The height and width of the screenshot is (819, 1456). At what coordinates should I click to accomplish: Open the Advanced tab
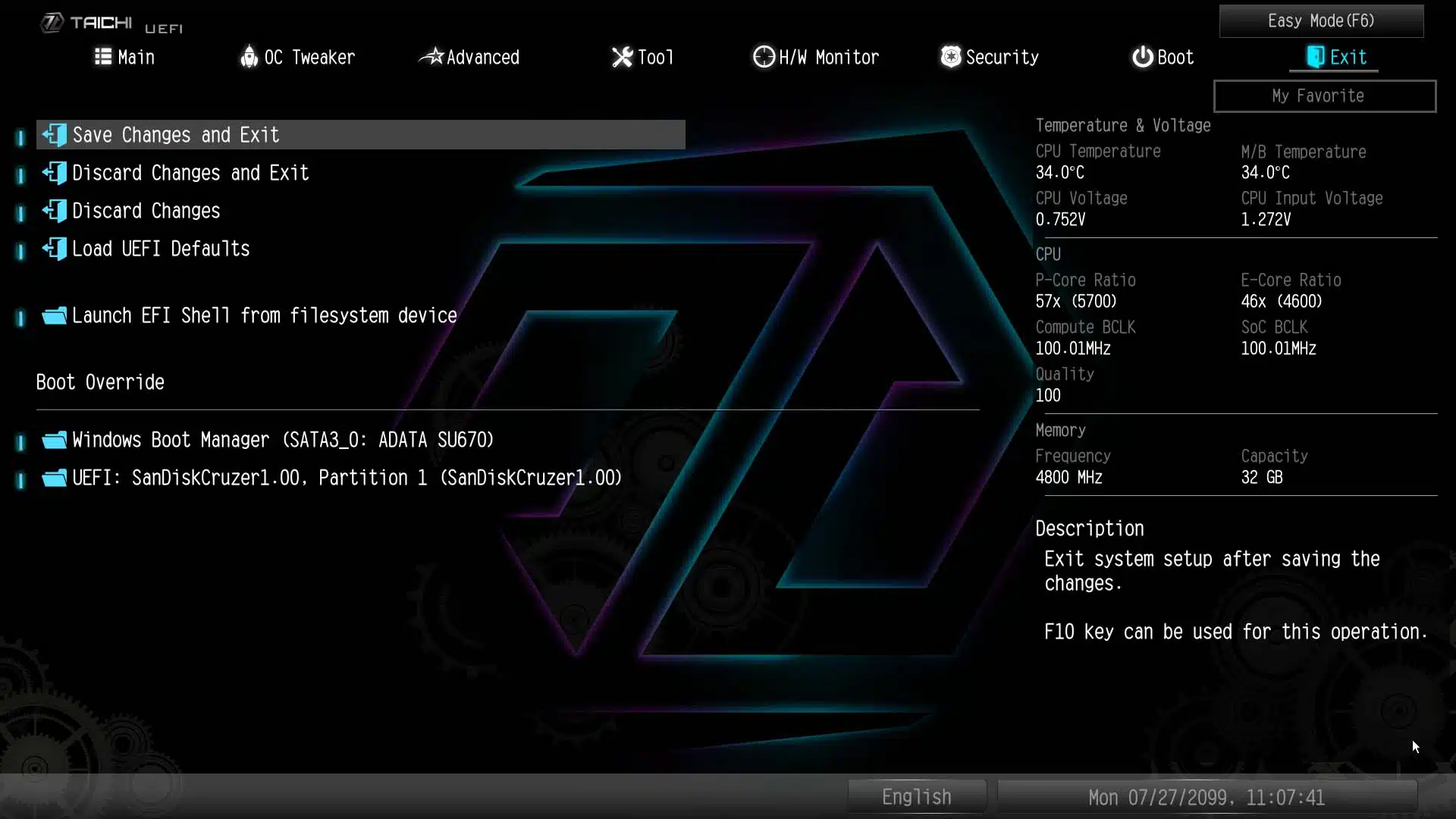pyautogui.click(x=469, y=57)
